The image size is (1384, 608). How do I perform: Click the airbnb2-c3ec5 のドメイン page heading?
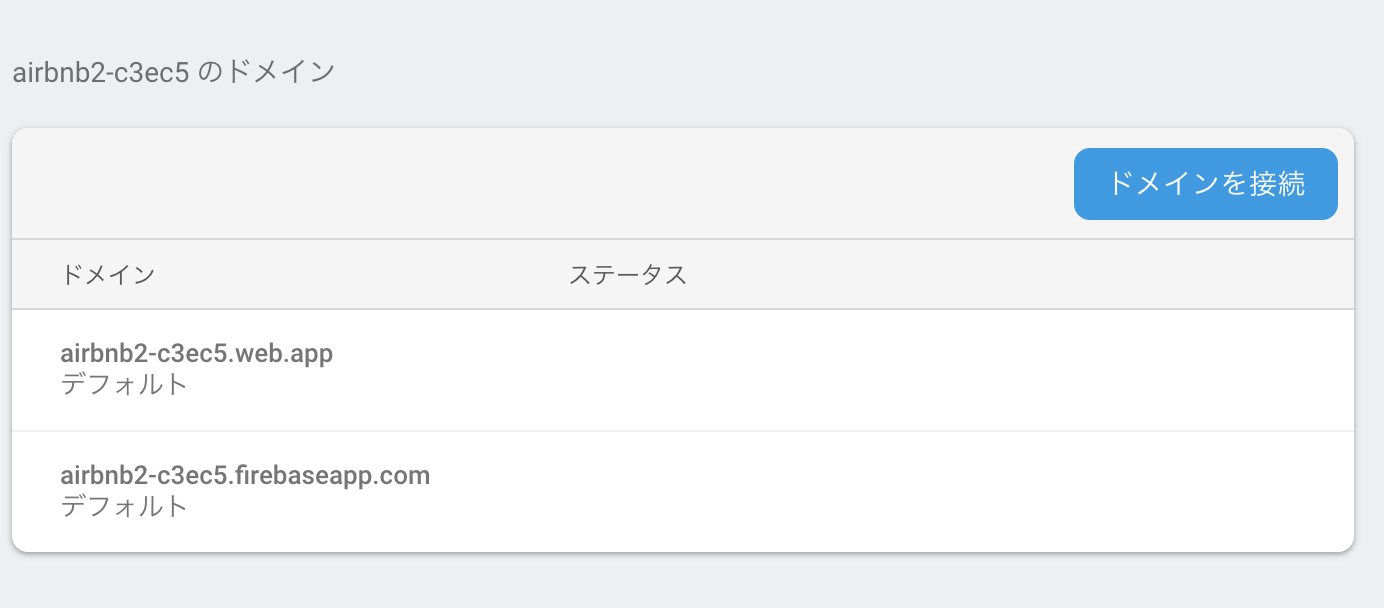tap(173, 73)
